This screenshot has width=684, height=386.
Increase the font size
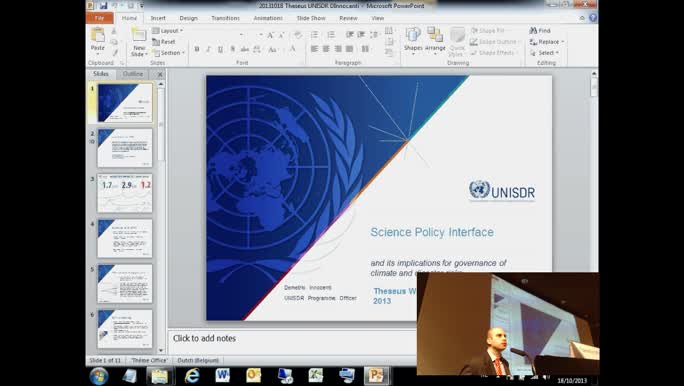coord(270,35)
